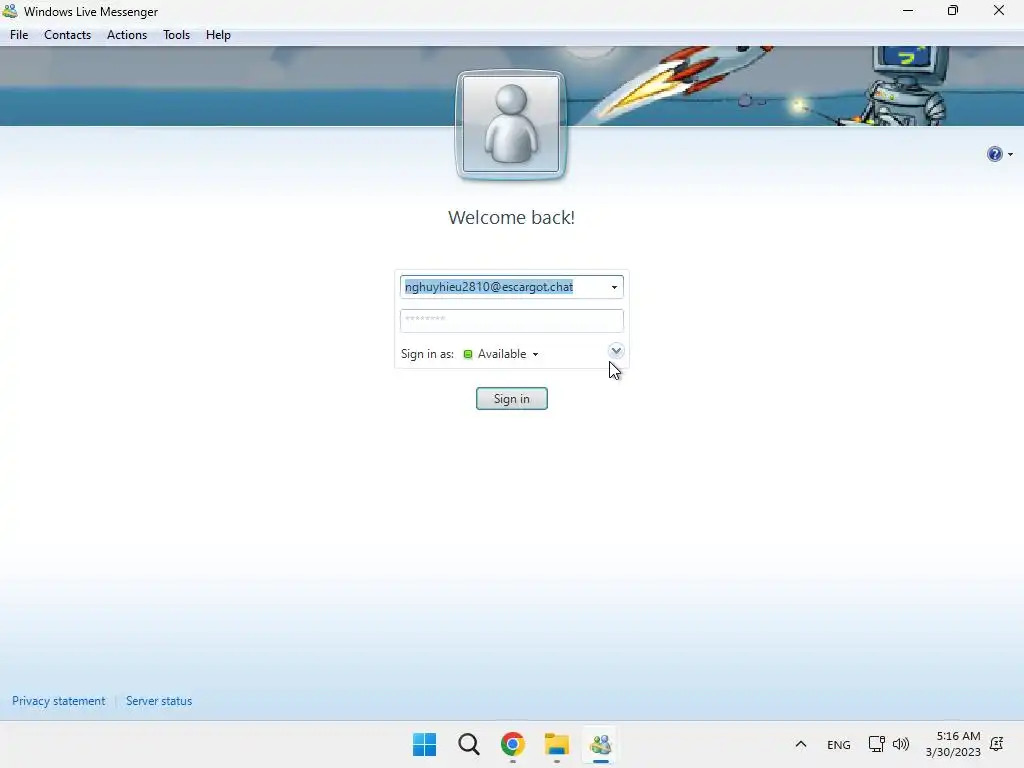Minimize the Messenger window

(x=908, y=11)
